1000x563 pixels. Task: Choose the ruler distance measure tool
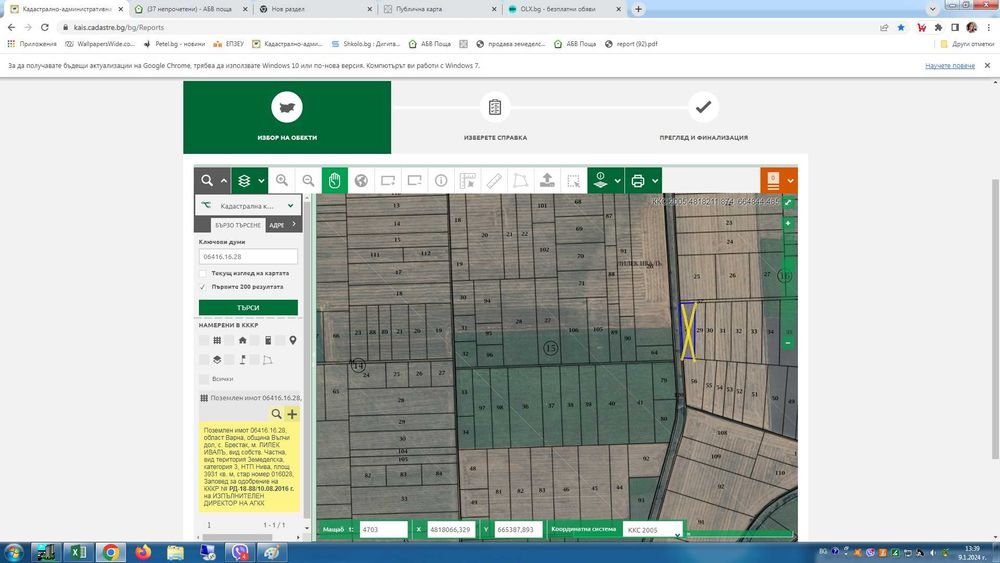494,181
